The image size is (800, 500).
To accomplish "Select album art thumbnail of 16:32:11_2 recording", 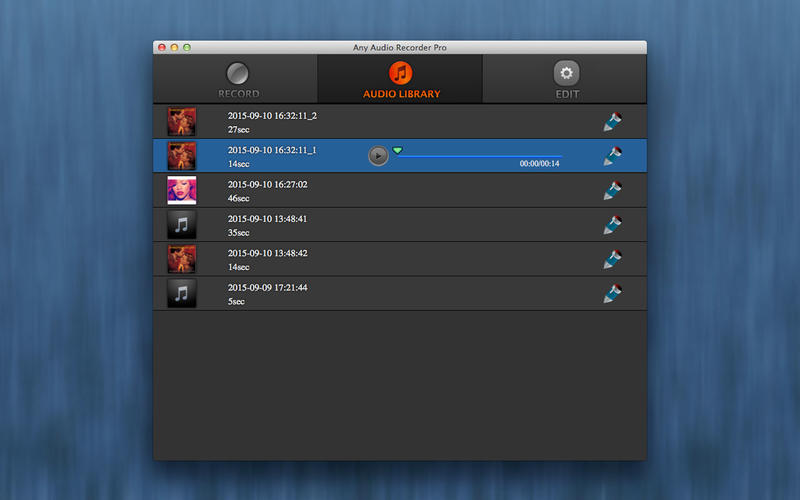I will (182, 121).
